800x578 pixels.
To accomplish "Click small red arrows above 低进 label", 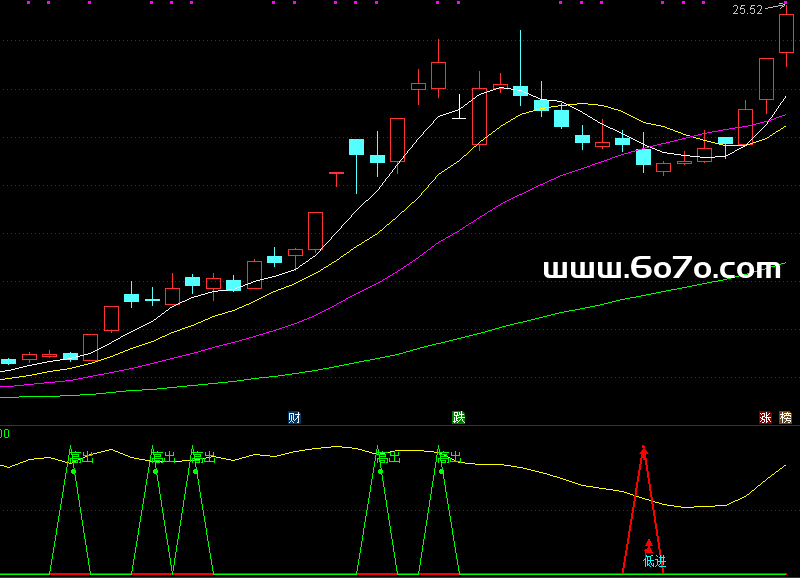I will click(x=648, y=545).
